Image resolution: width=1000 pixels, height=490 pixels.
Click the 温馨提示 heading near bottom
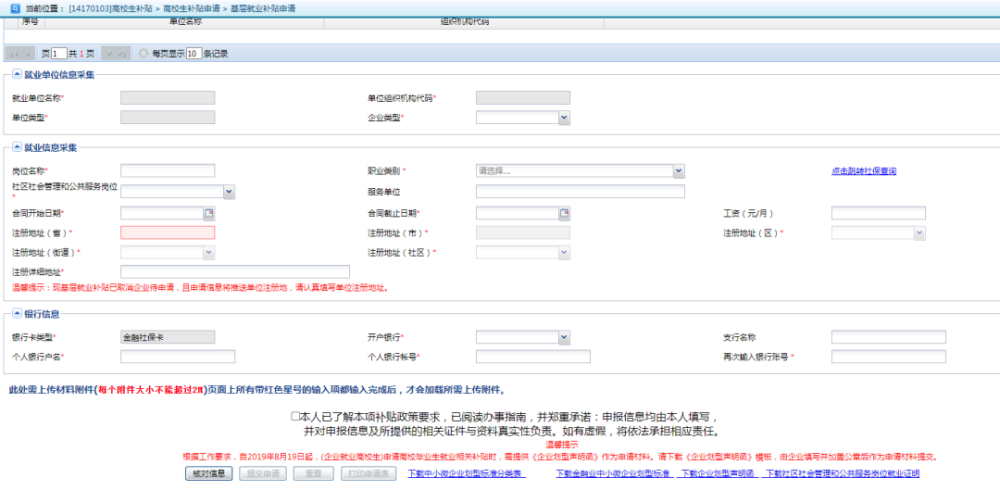point(562,444)
